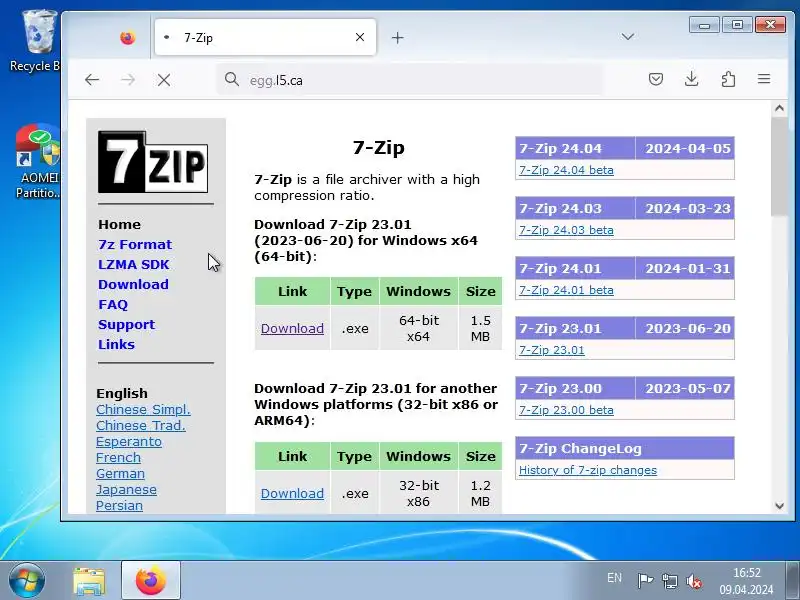Click the network tray icon
The image size is (800, 600).
669,581
